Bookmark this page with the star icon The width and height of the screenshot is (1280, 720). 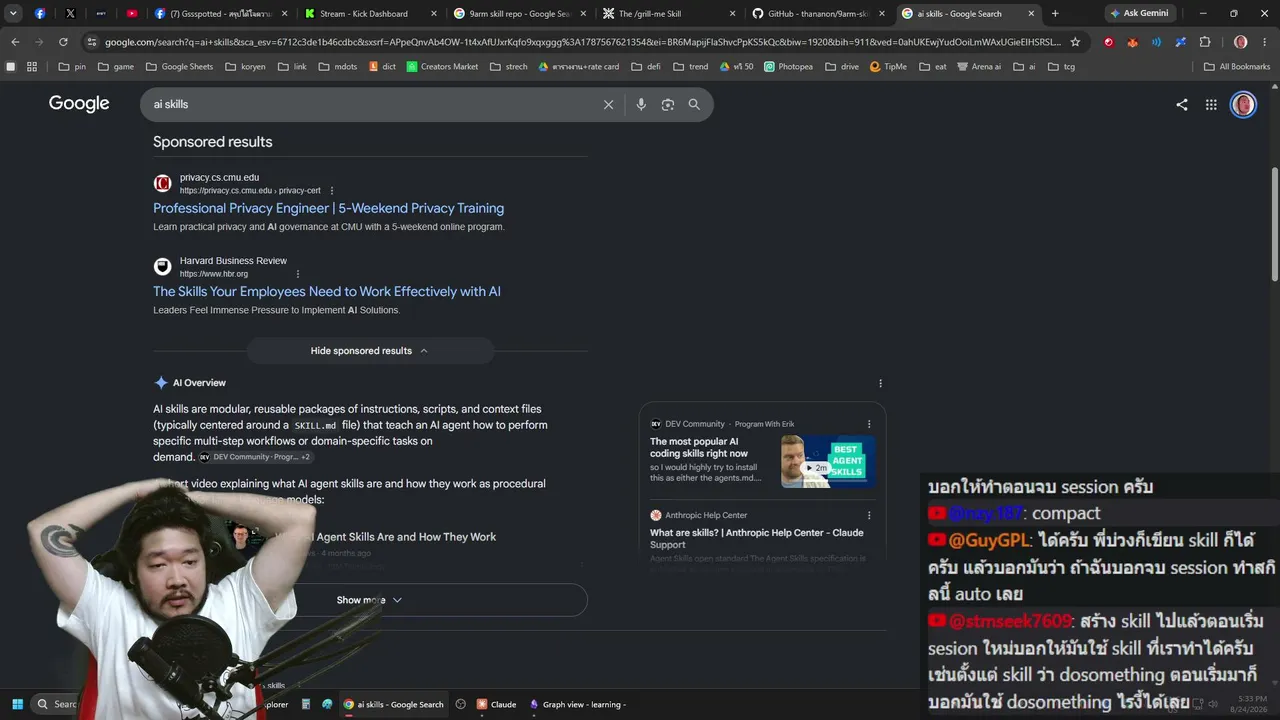tap(1075, 42)
